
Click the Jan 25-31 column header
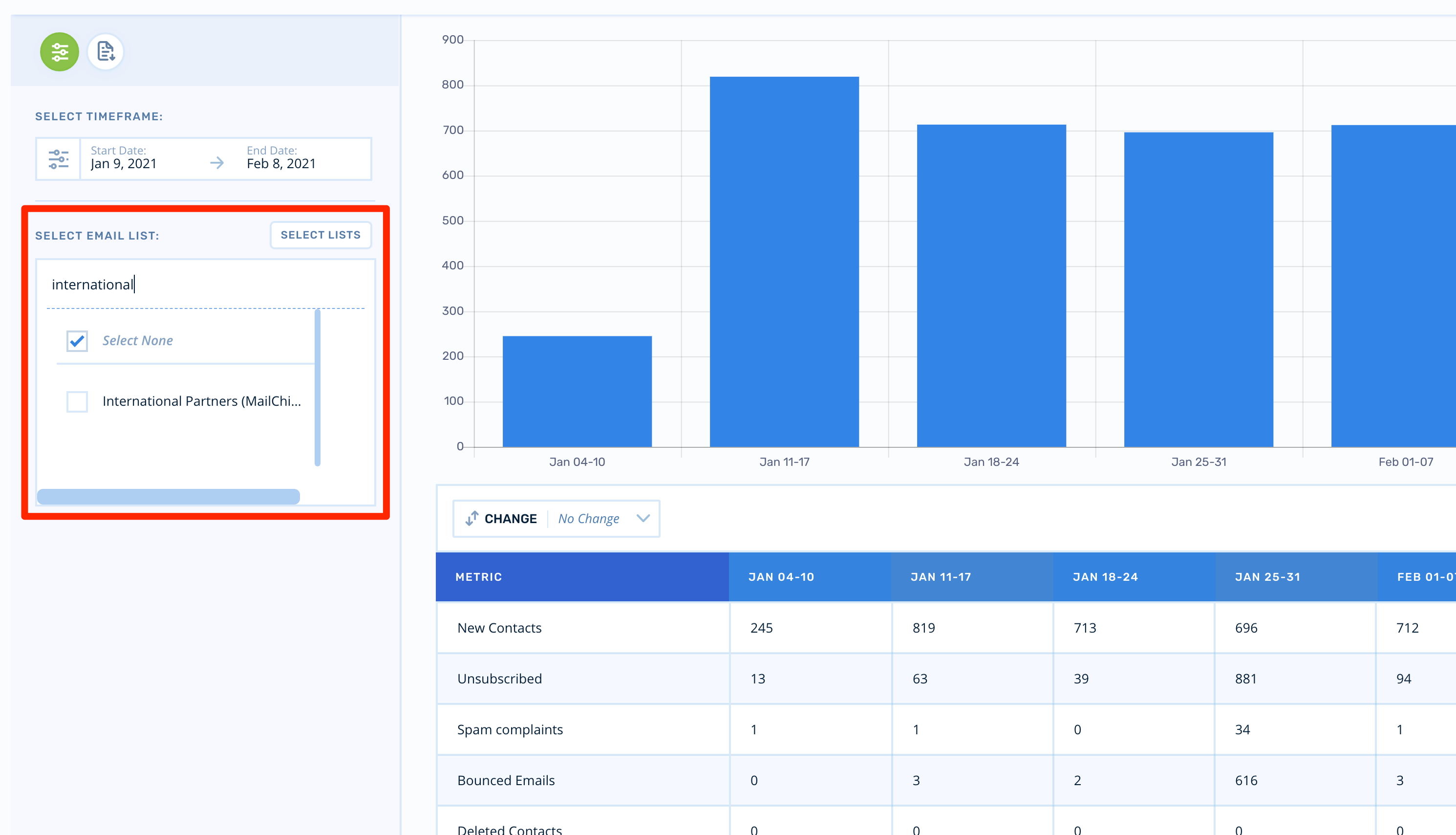1267,577
